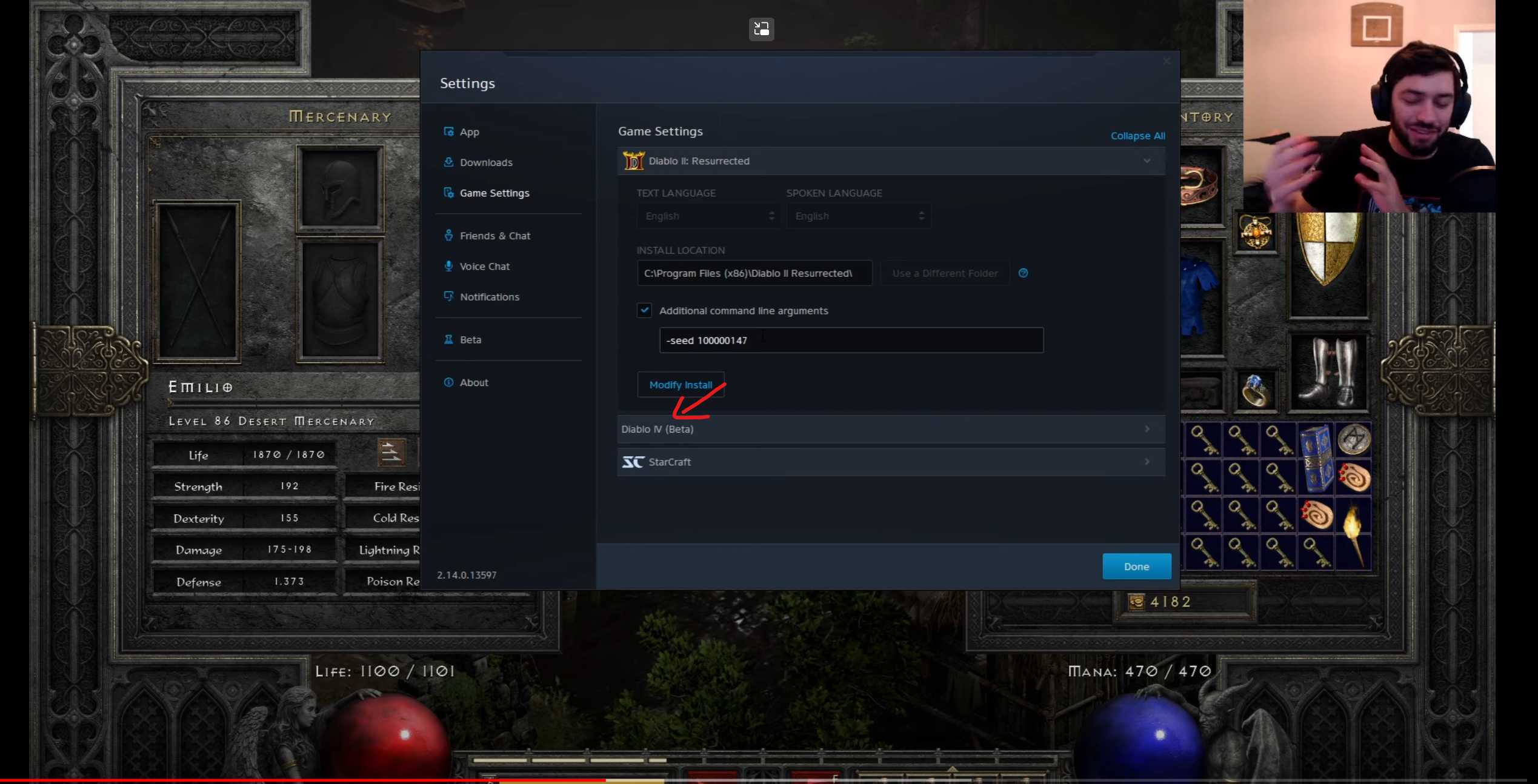Click the About info icon
The width and height of the screenshot is (1538, 784).
pyautogui.click(x=448, y=382)
